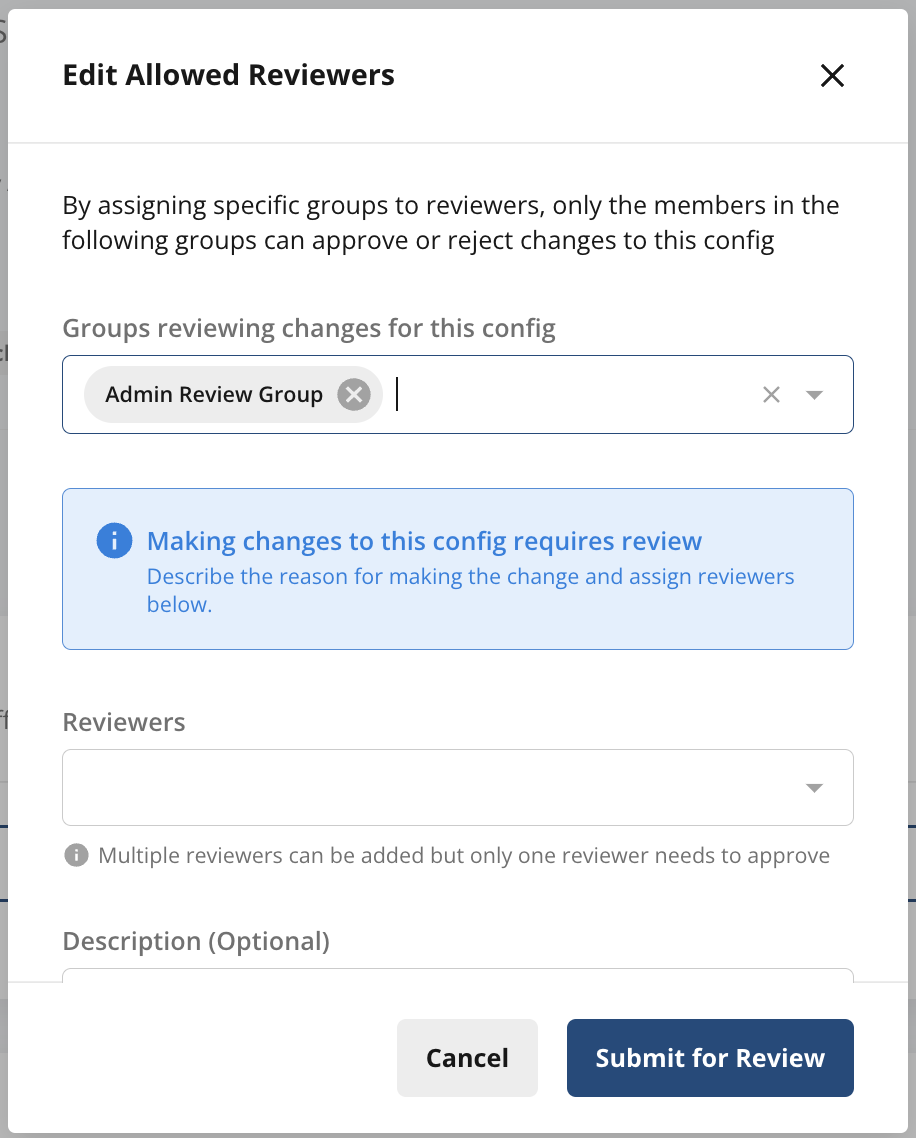Screen dimensions: 916x1138
Task: Select the Edit Allowed Reviewers dialog title
Action: pyautogui.click(x=228, y=75)
